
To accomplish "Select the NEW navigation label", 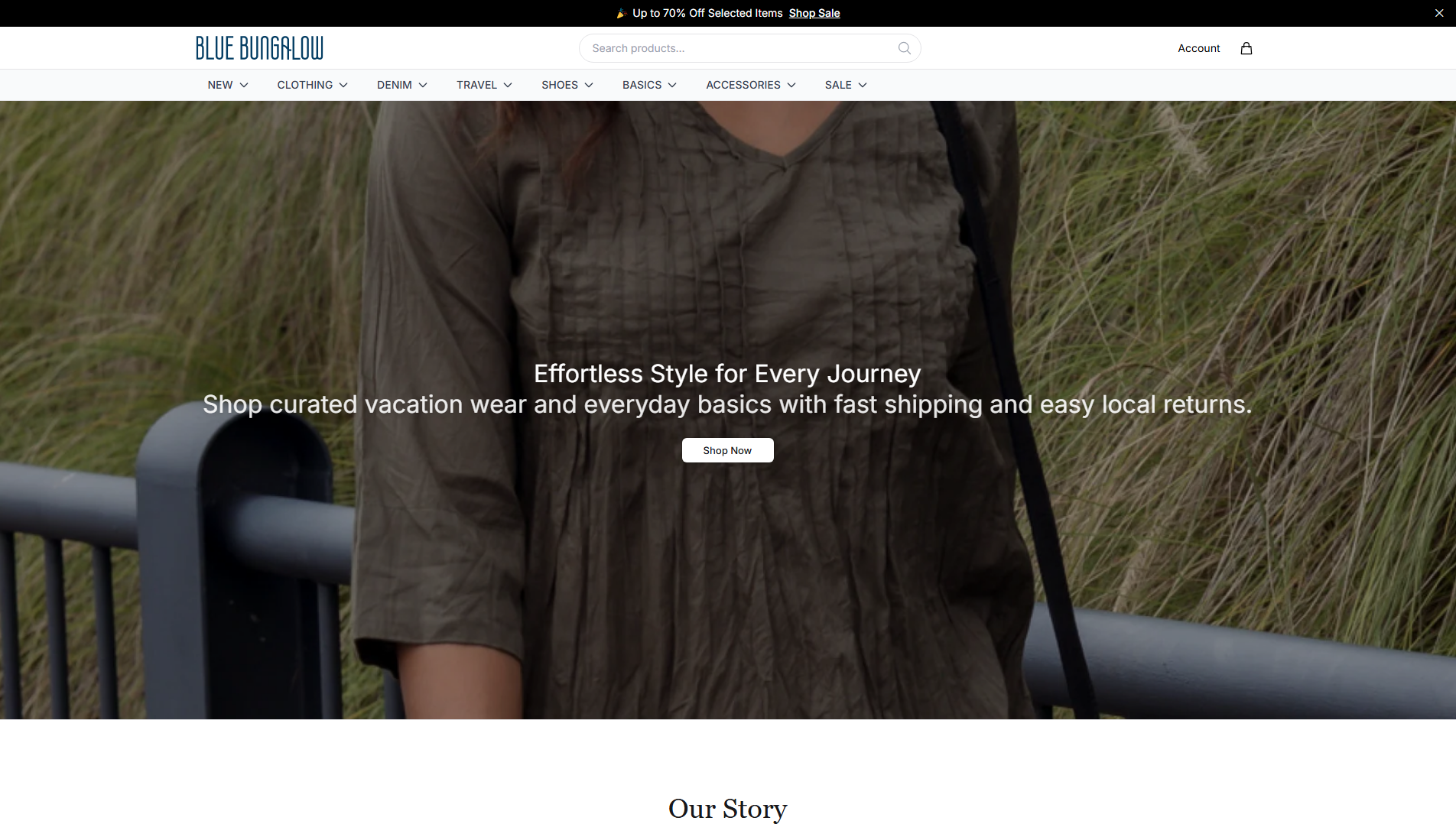I will click(220, 85).
